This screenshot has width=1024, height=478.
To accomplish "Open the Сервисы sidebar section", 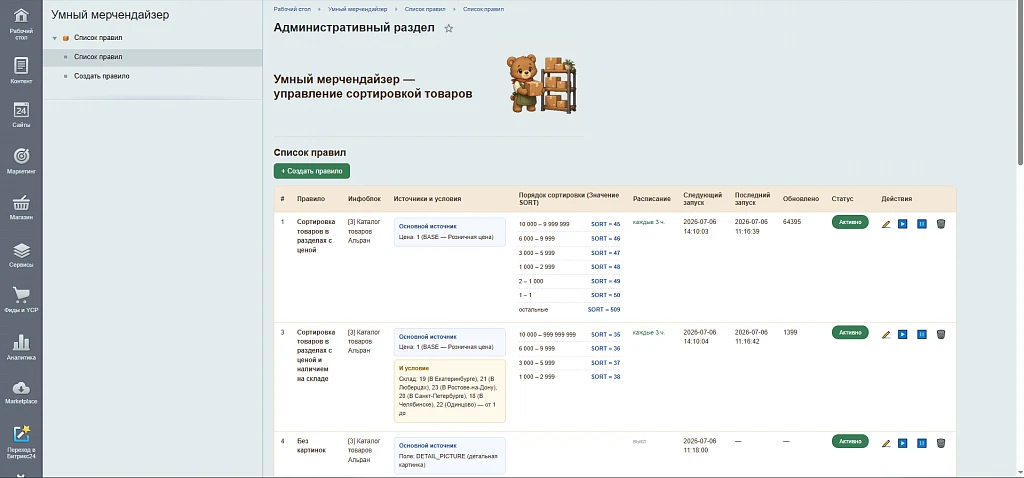I will pyautogui.click(x=21, y=255).
